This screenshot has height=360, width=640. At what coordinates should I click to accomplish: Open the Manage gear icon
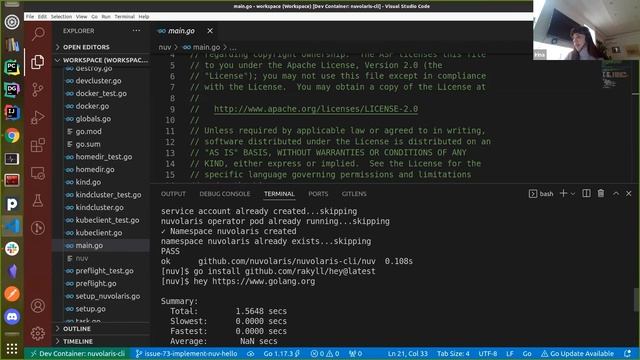pos(38,333)
